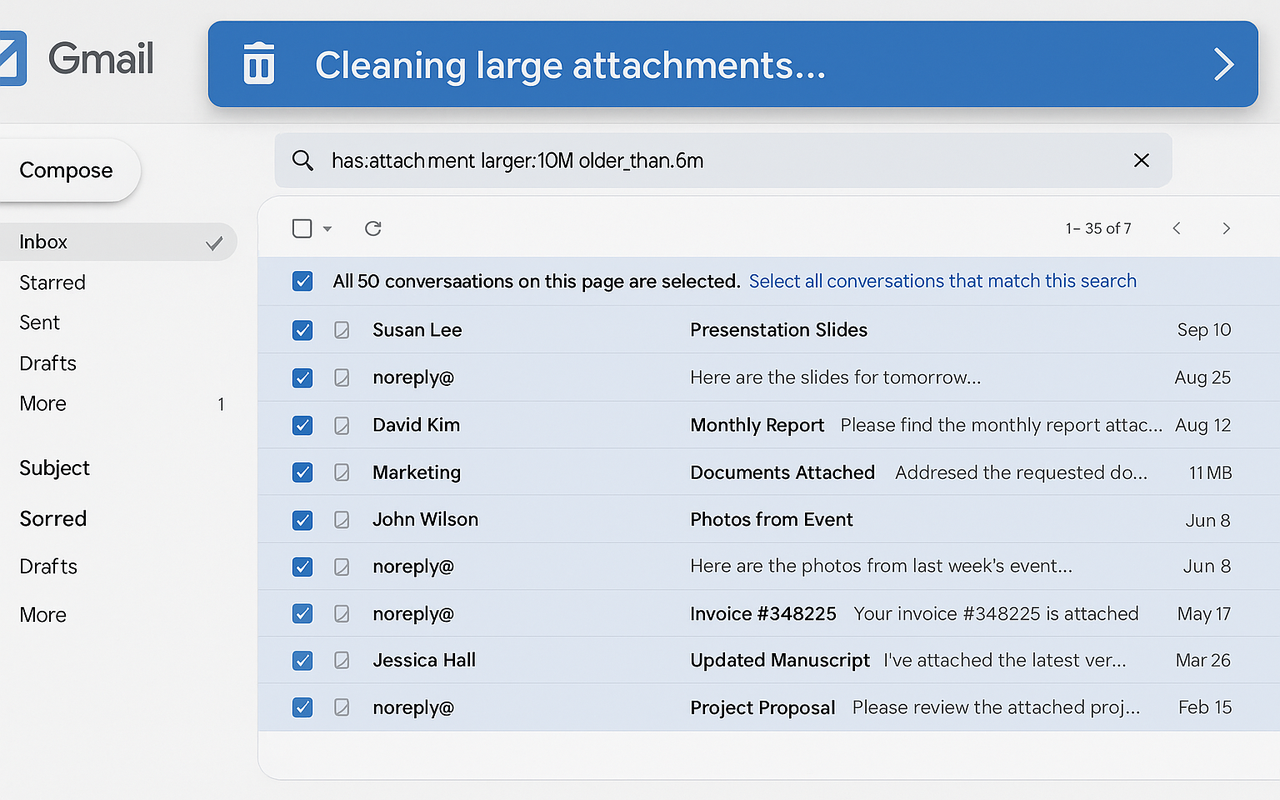
Task: Go to the next page of conversations
Action: pyautogui.click(x=1226, y=228)
